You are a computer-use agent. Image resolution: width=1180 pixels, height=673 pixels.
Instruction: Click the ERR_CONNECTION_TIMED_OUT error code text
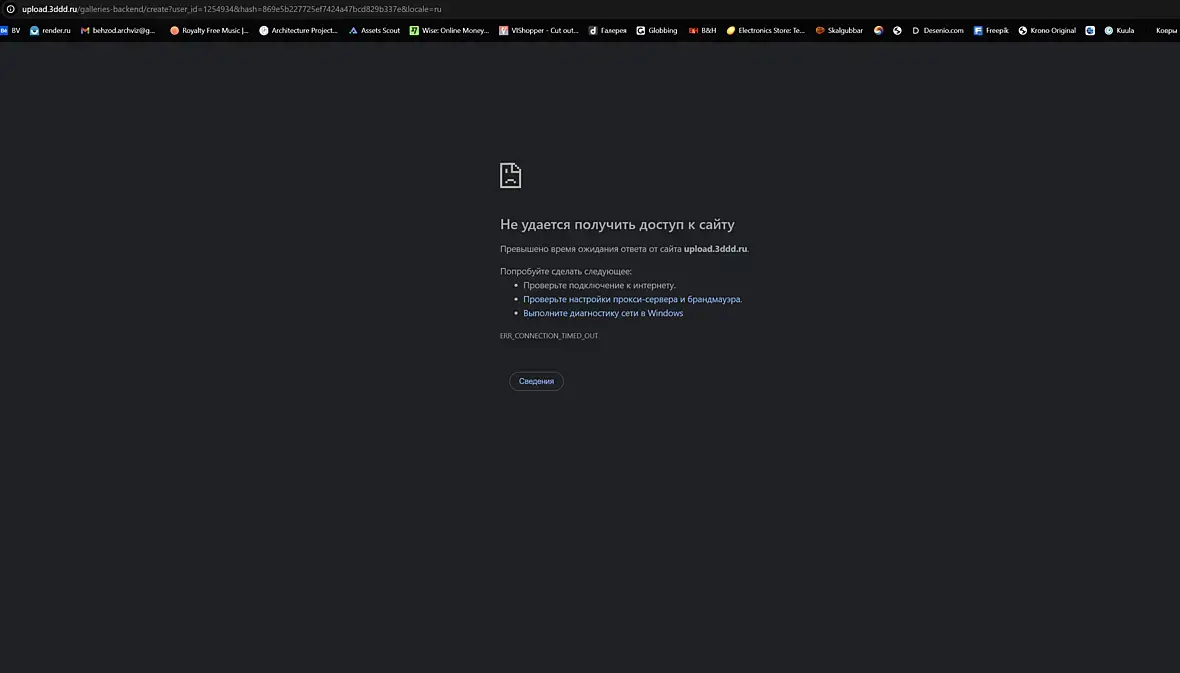[549, 336]
